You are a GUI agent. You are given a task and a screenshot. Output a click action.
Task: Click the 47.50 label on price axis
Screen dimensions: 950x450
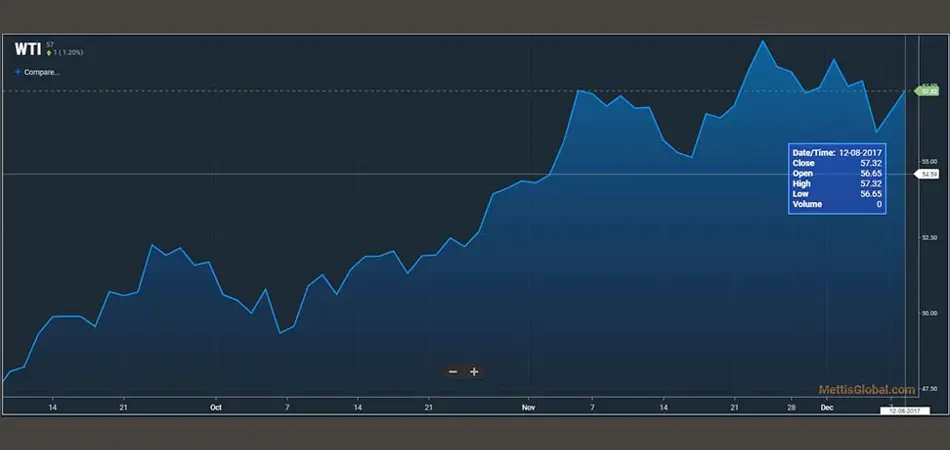(929, 389)
